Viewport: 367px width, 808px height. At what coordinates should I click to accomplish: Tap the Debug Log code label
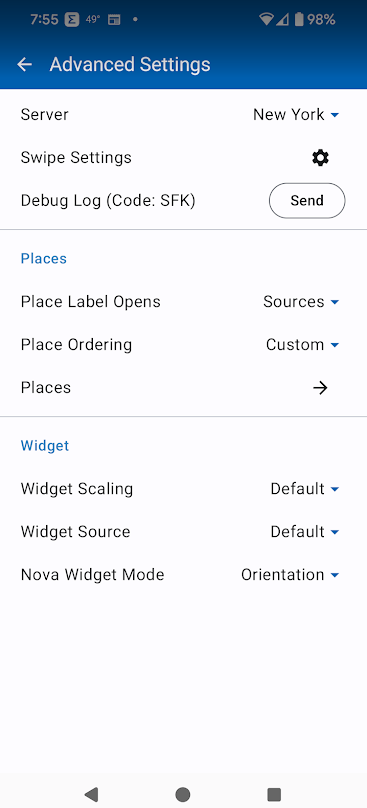[108, 200]
